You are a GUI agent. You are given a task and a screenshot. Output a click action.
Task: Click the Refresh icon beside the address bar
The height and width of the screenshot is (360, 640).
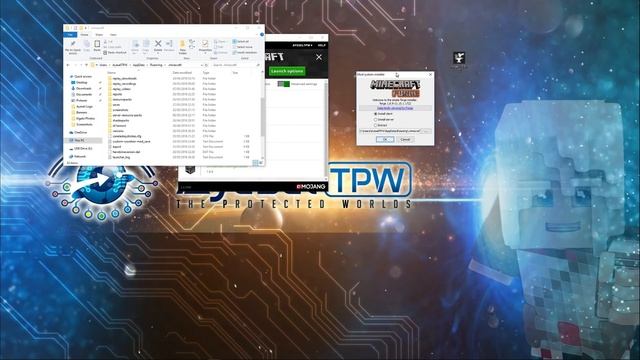pos(206,65)
